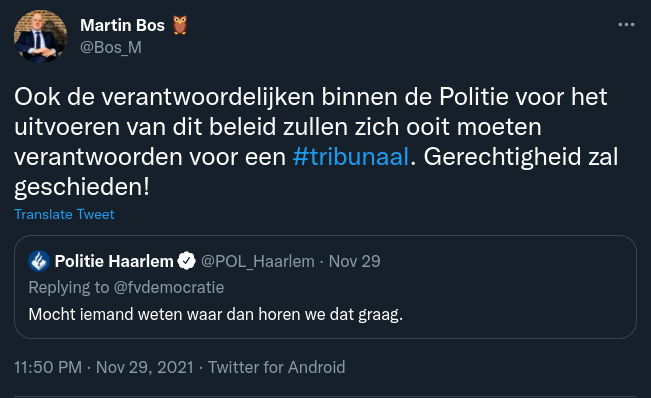Click the Replying to @fvdemocratie line
This screenshot has width=651, height=398.
click(126, 287)
